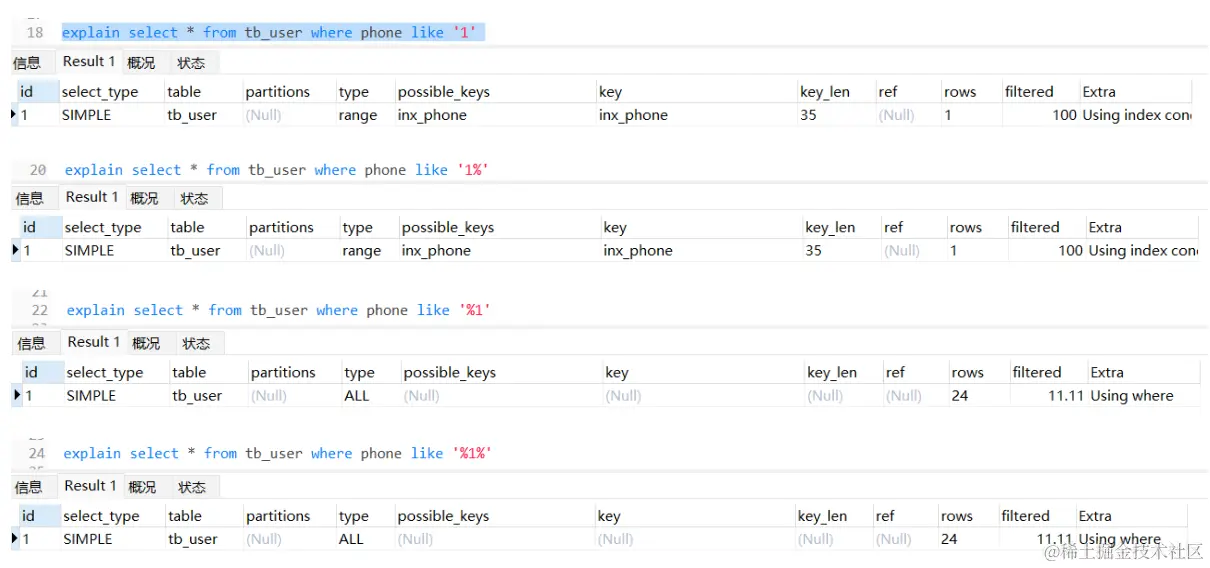Image resolution: width=1210 pixels, height=568 pixels.
Task: Open 概况 tab below the line 24 query
Action: (143, 487)
